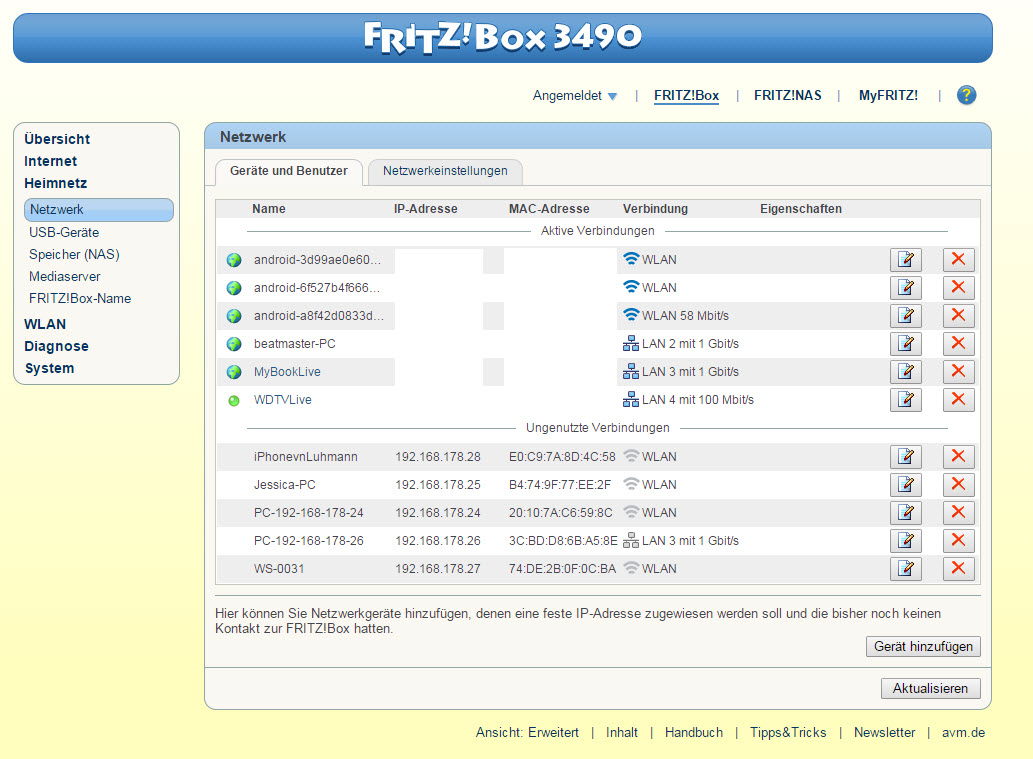Viewport: 1033px width, 759px height.
Task: Click the WDTVLive device name link
Action: tap(283, 400)
